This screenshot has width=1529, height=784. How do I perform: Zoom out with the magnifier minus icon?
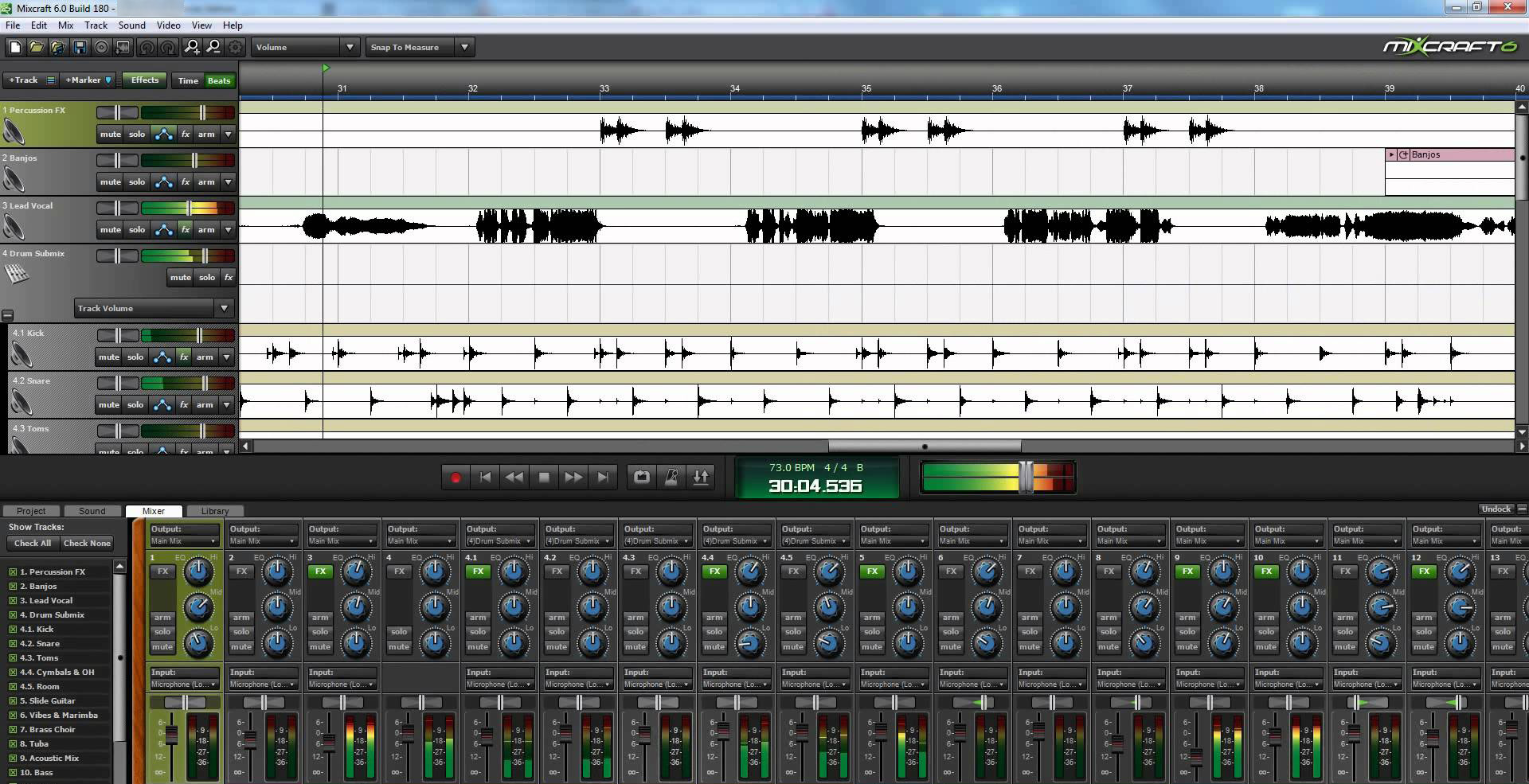click(x=213, y=48)
